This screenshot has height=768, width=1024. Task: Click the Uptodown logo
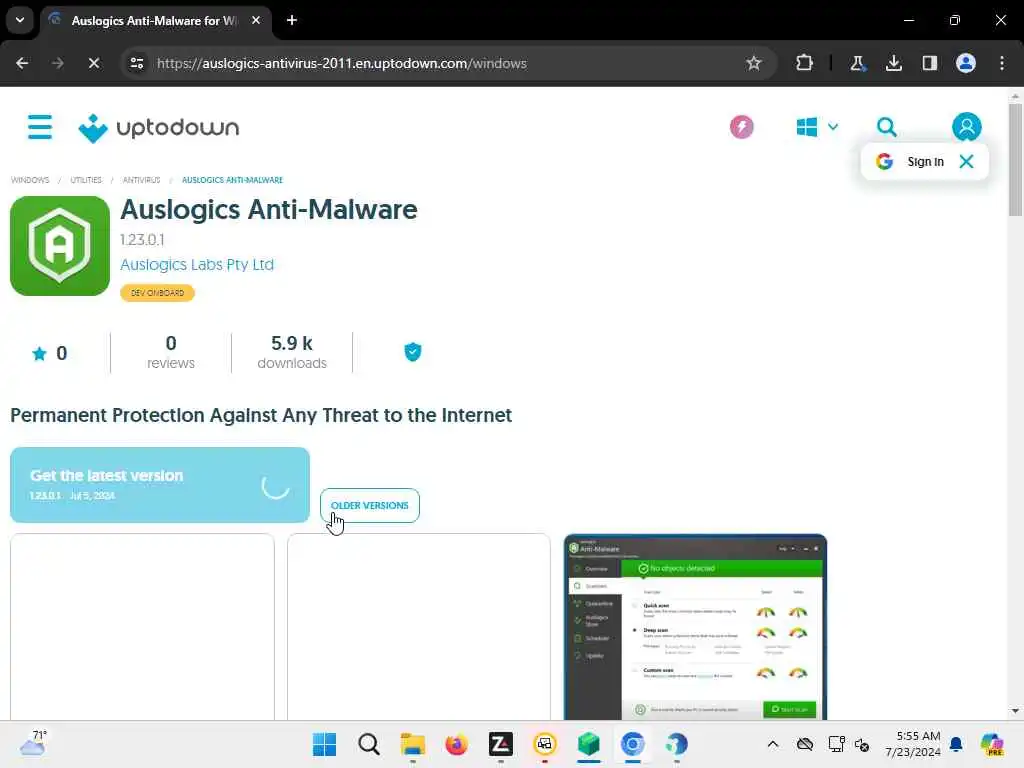(159, 128)
